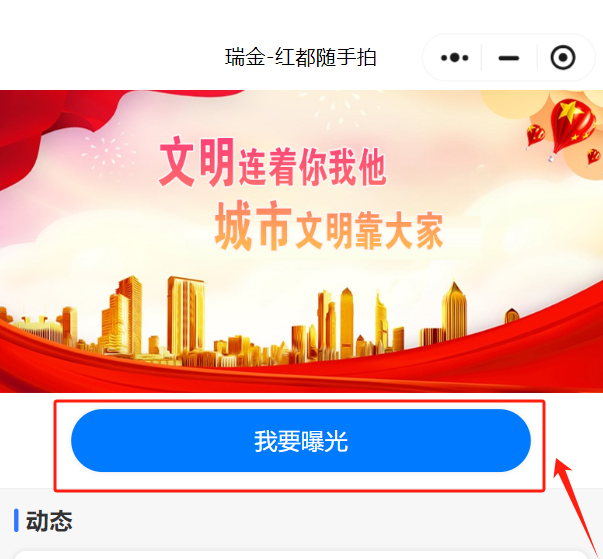This screenshot has width=603, height=559.
Task: Tap the blue 我要曝光 button
Action: tap(301, 440)
